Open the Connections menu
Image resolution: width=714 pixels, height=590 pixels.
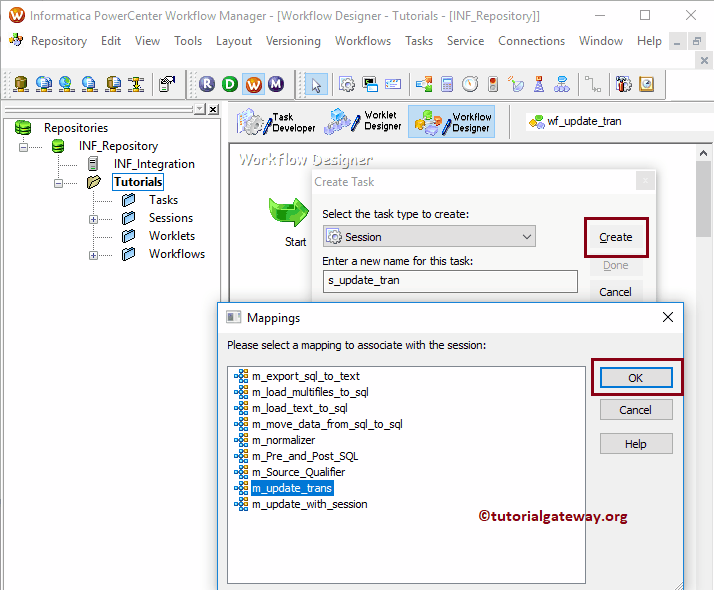pos(531,41)
